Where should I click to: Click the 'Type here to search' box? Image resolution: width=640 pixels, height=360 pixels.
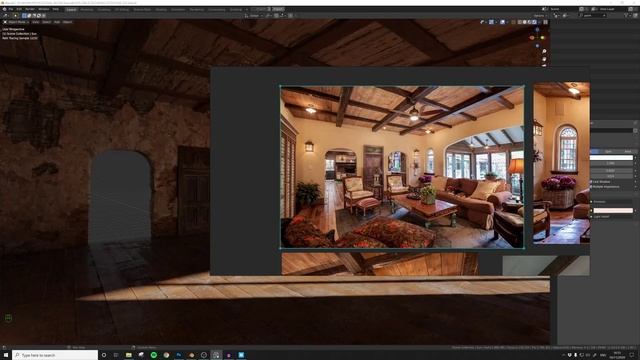click(55, 355)
